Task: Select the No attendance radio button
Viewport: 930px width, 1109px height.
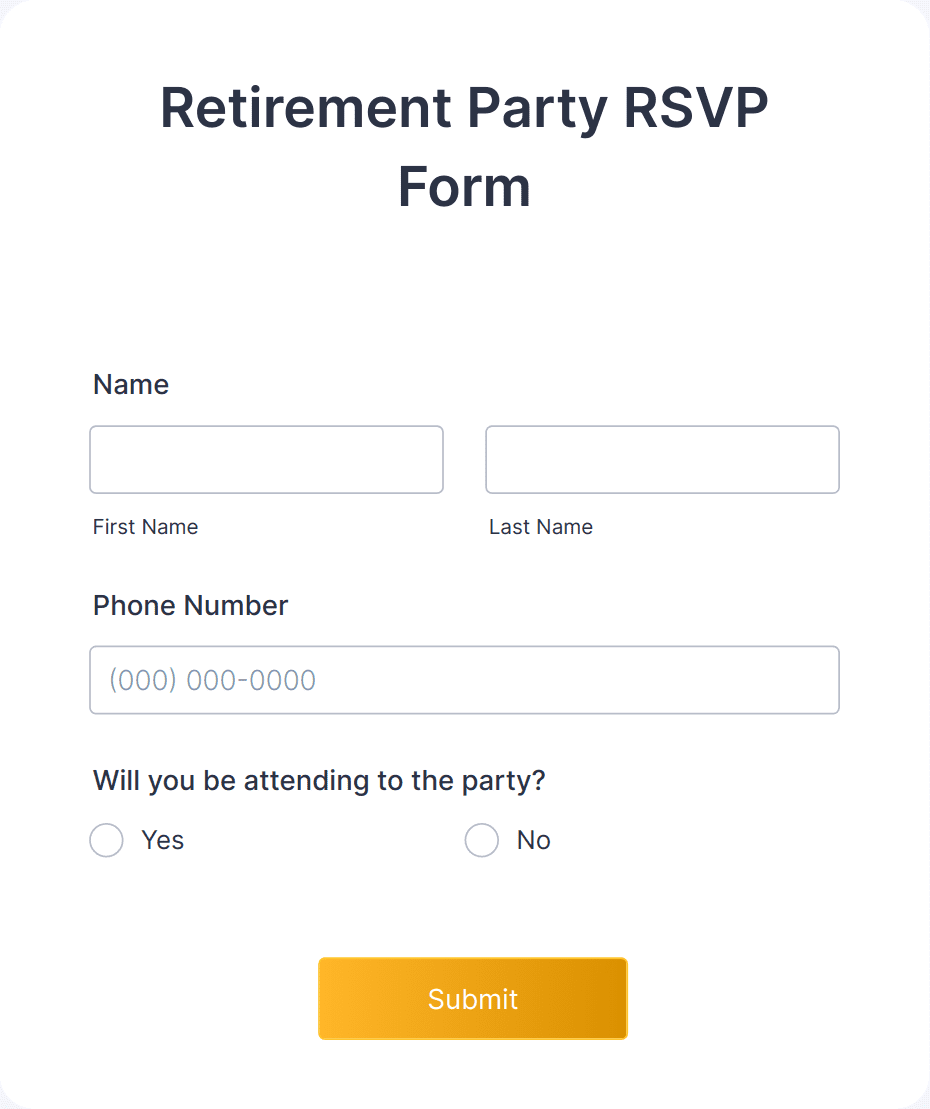Action: (x=482, y=840)
